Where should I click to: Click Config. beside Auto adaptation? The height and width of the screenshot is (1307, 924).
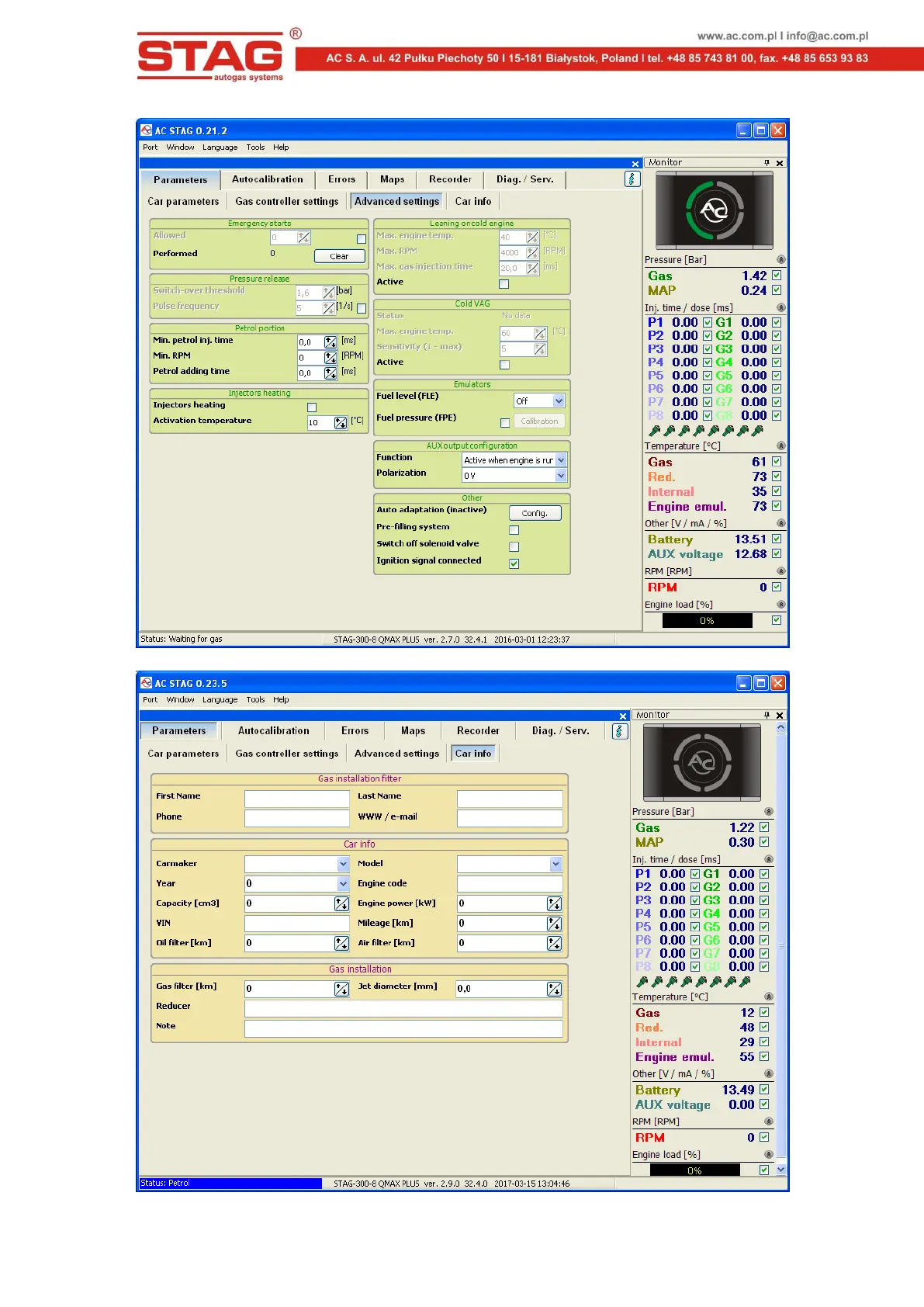click(535, 514)
